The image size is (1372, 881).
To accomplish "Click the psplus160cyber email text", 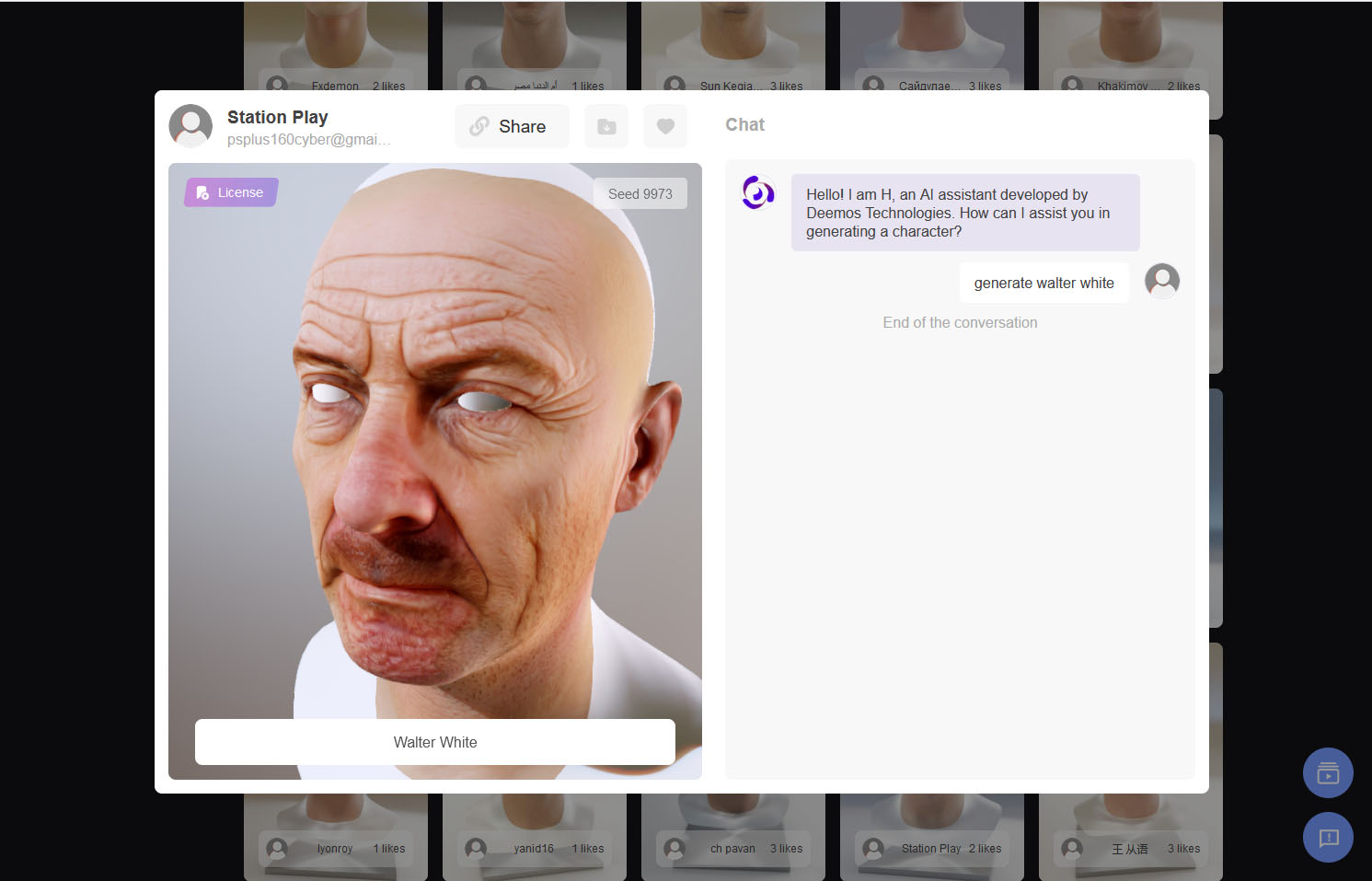I will [308, 139].
